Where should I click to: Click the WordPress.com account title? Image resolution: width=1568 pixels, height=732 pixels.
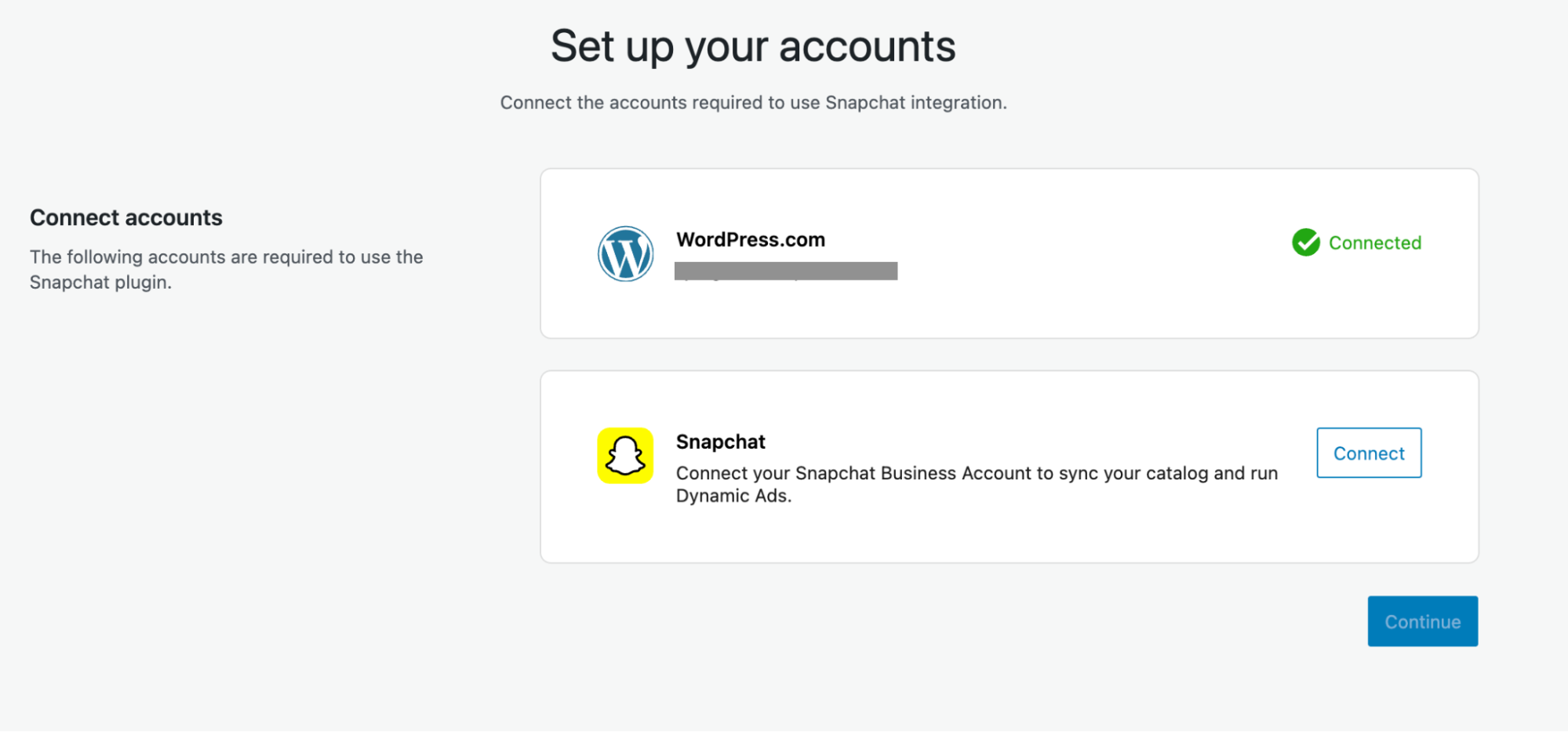(751, 239)
